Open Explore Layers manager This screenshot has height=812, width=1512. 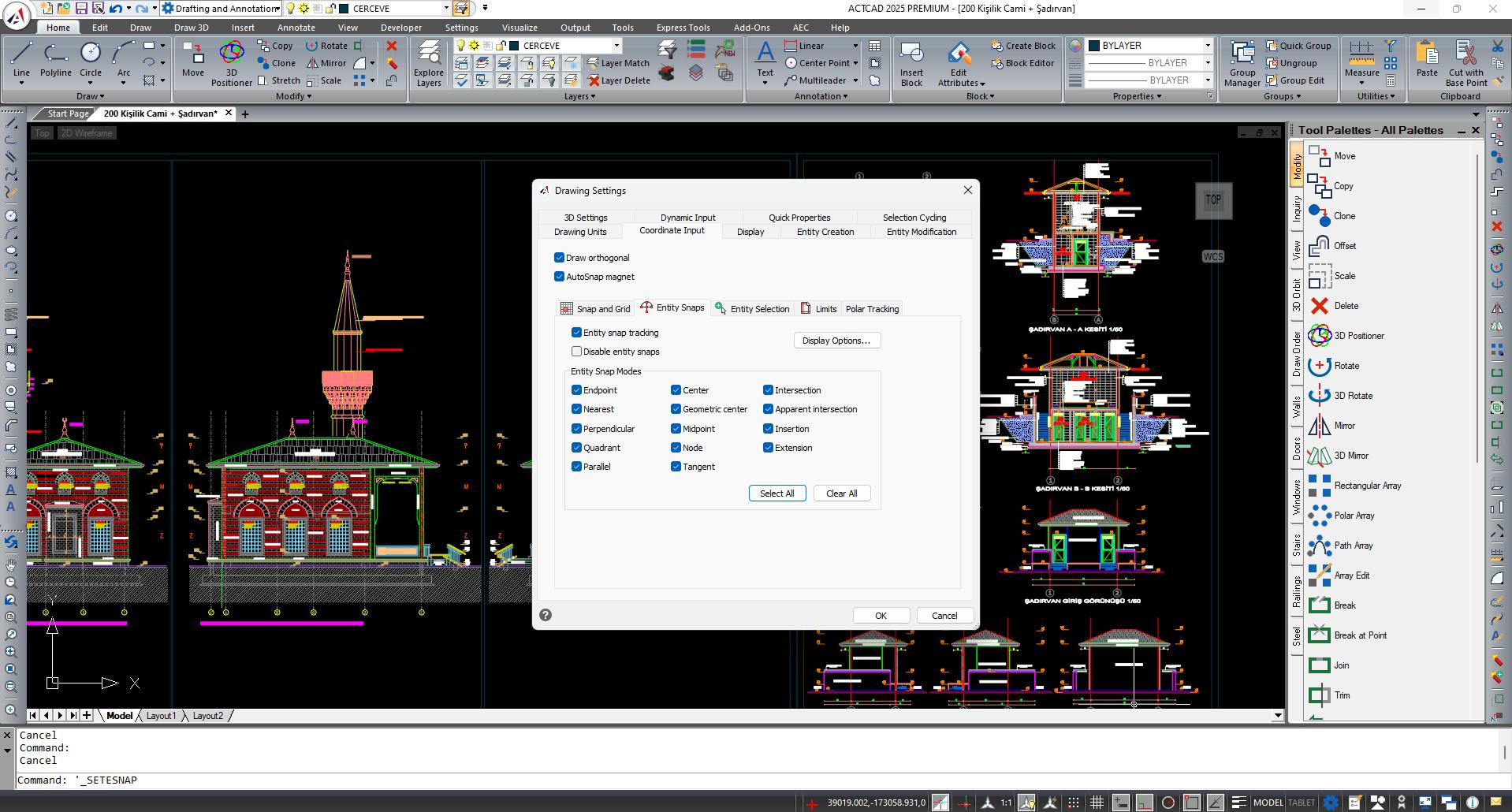pos(429,63)
